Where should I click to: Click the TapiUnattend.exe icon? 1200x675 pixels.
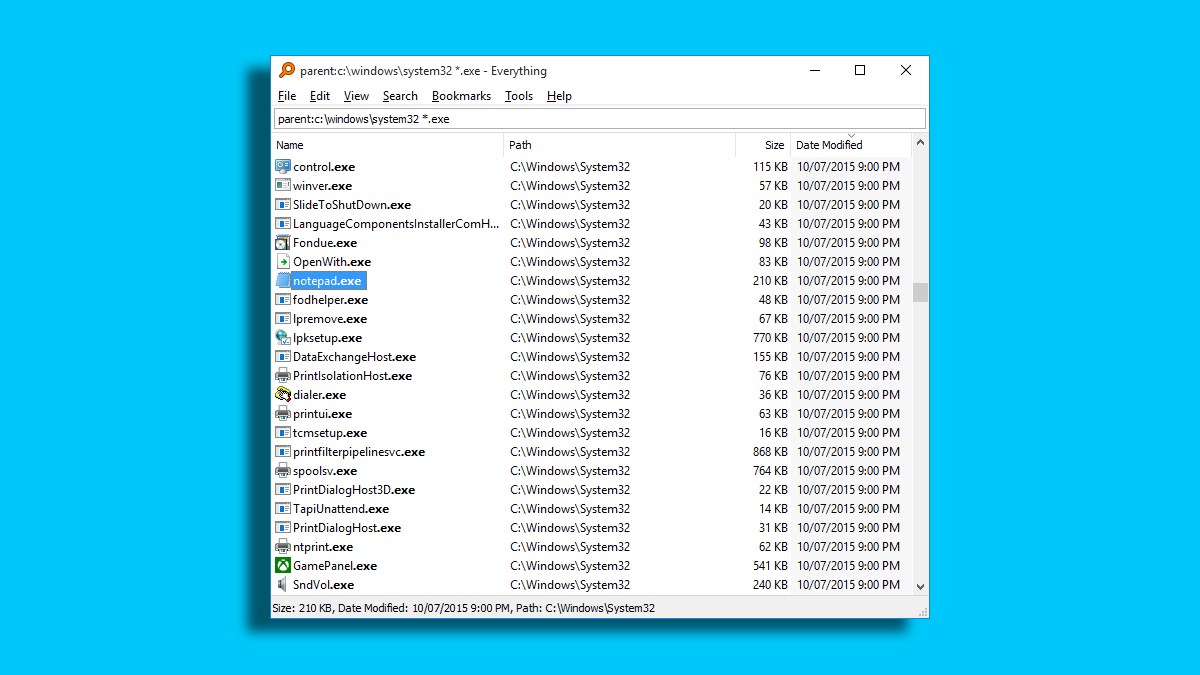pyautogui.click(x=283, y=509)
